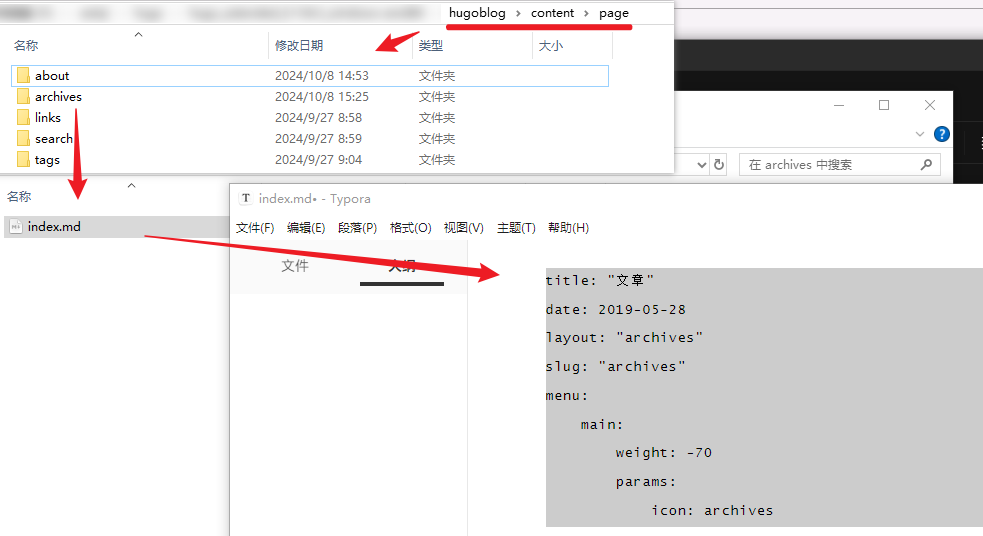Viewport: 983px width, 536px height.
Task: Click links' date 2024/9/27 8:58
Action: [318, 118]
